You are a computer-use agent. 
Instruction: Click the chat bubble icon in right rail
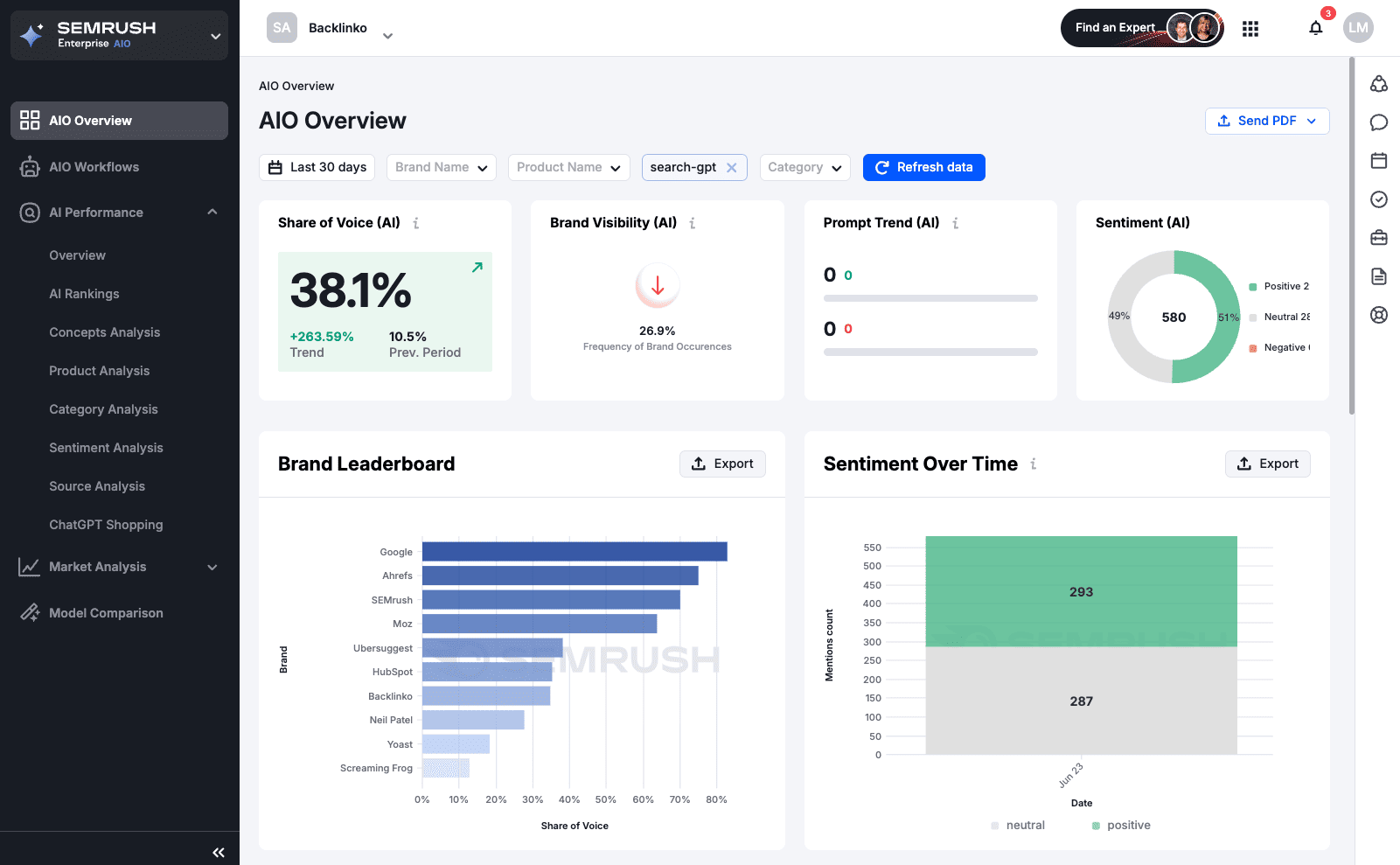pos(1379,122)
